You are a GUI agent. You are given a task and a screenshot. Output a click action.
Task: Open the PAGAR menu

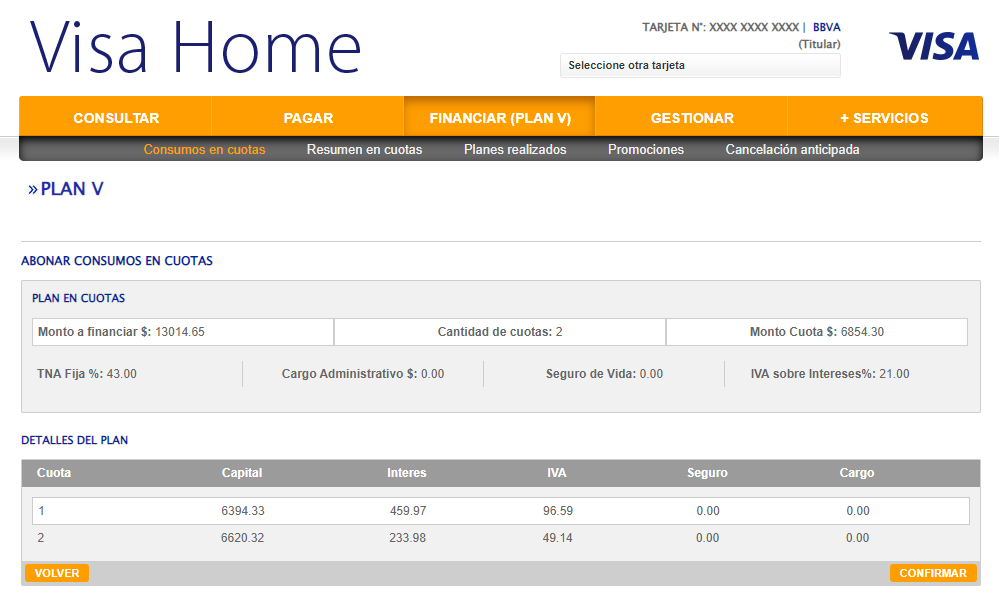point(308,118)
